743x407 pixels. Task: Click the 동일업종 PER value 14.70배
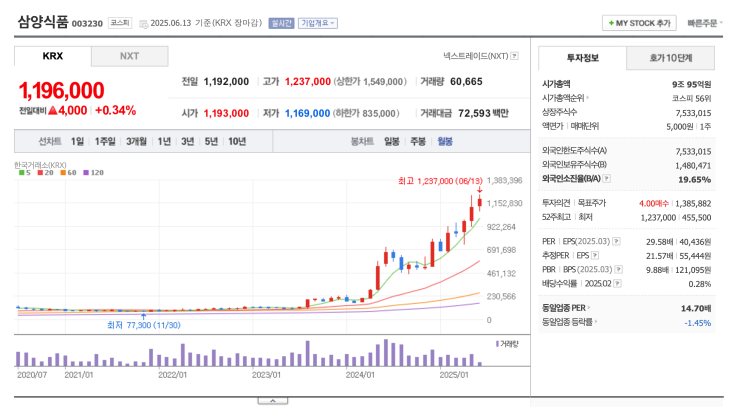(x=696, y=308)
